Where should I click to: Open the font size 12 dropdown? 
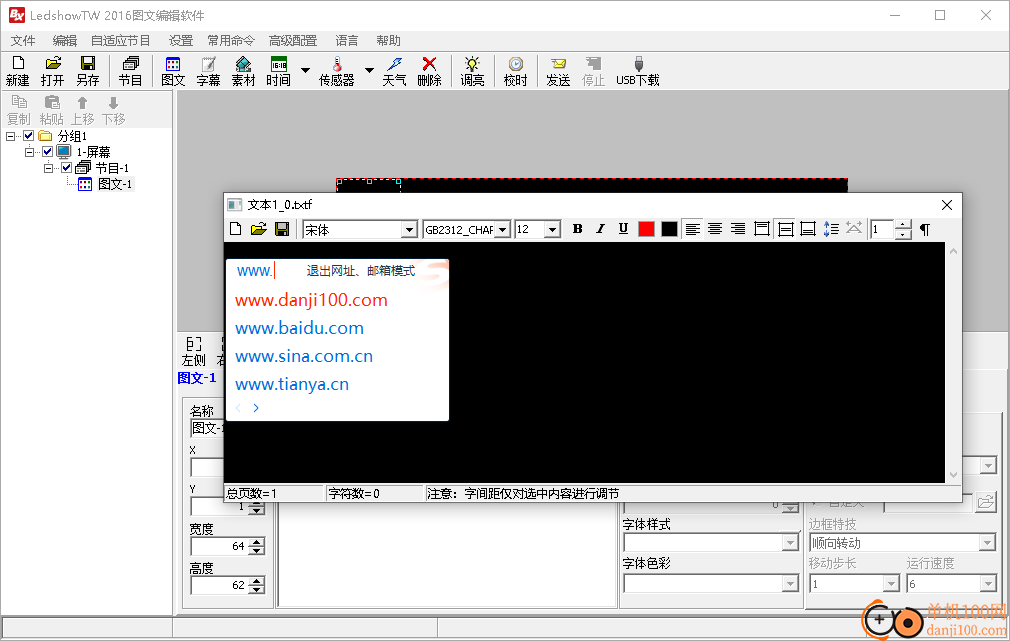[x=552, y=229]
